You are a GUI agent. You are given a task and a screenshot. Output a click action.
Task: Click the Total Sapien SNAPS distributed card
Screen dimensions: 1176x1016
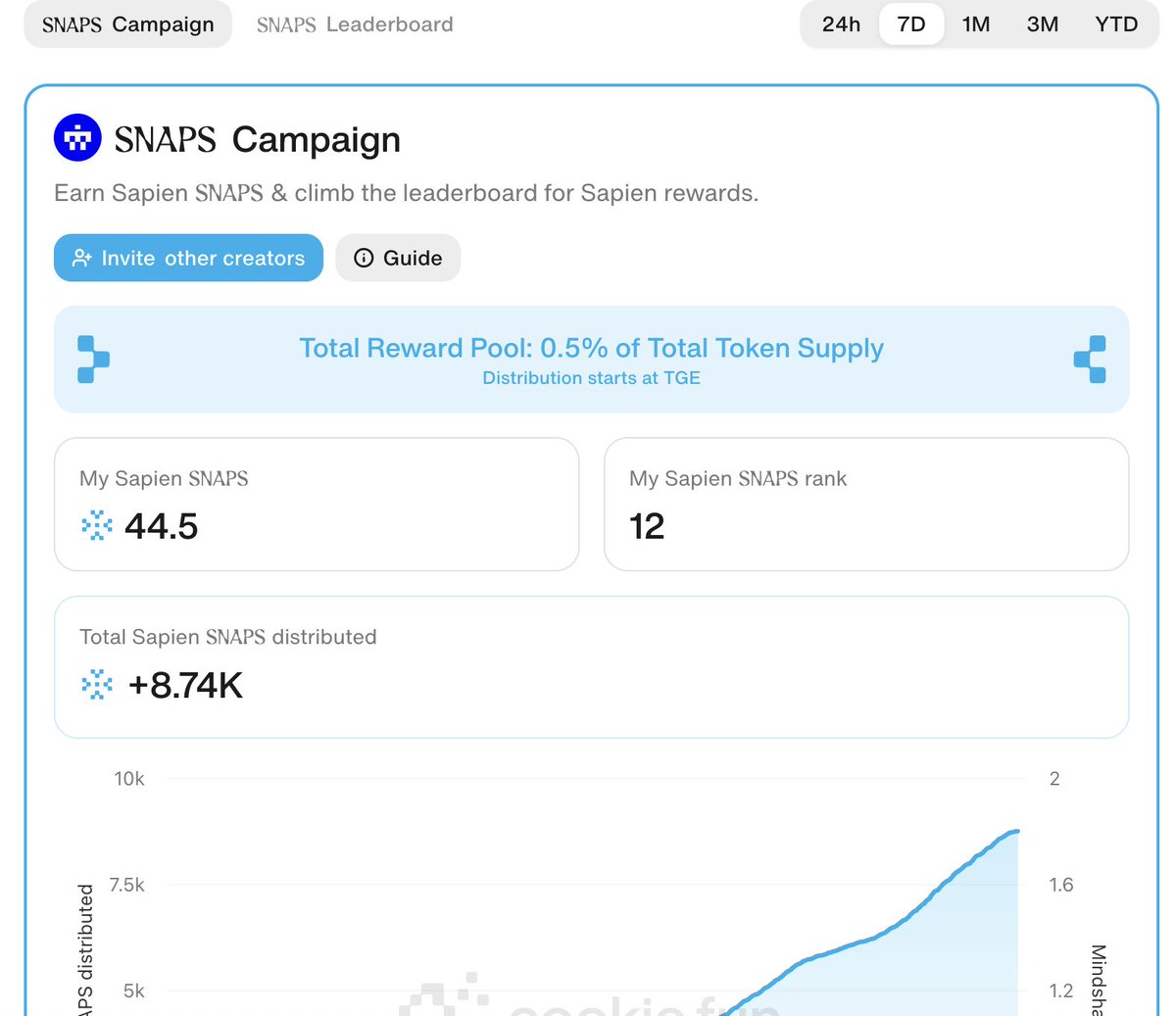(x=592, y=667)
